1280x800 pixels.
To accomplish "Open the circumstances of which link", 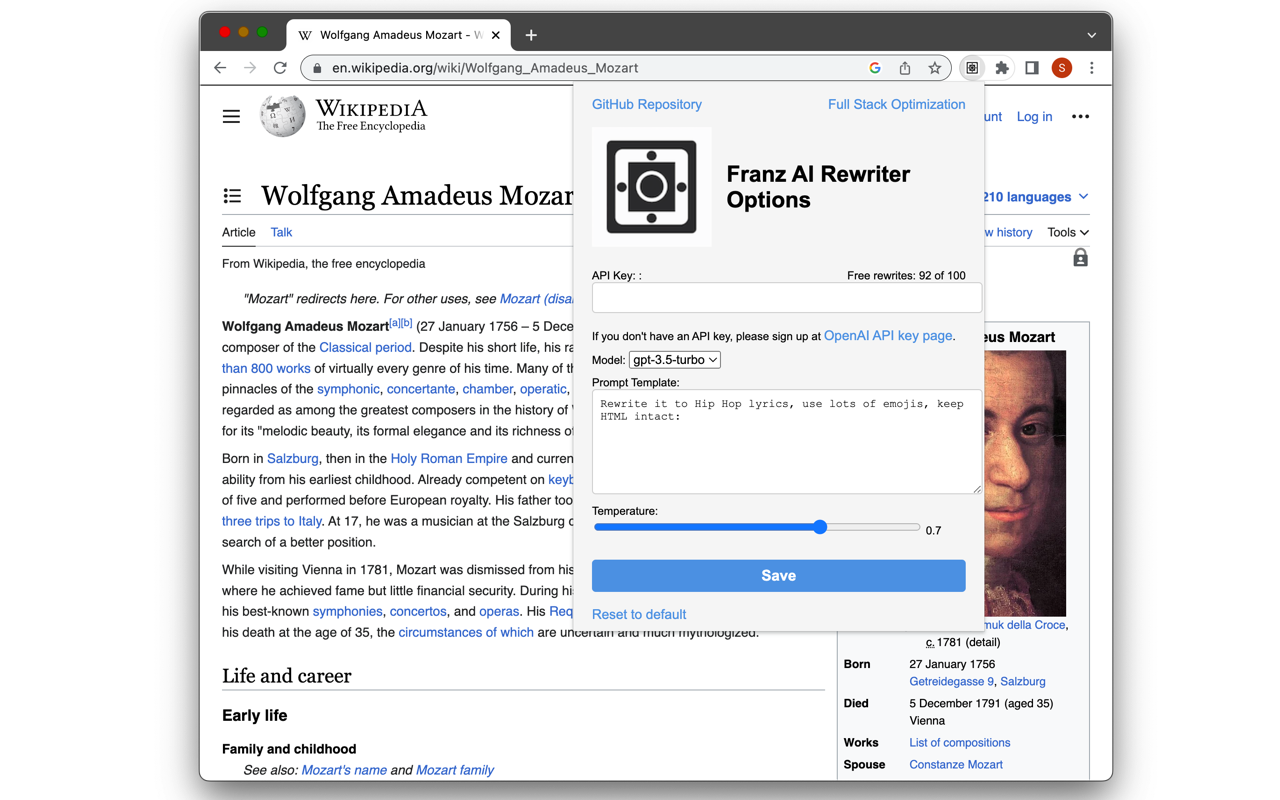I will coord(466,632).
